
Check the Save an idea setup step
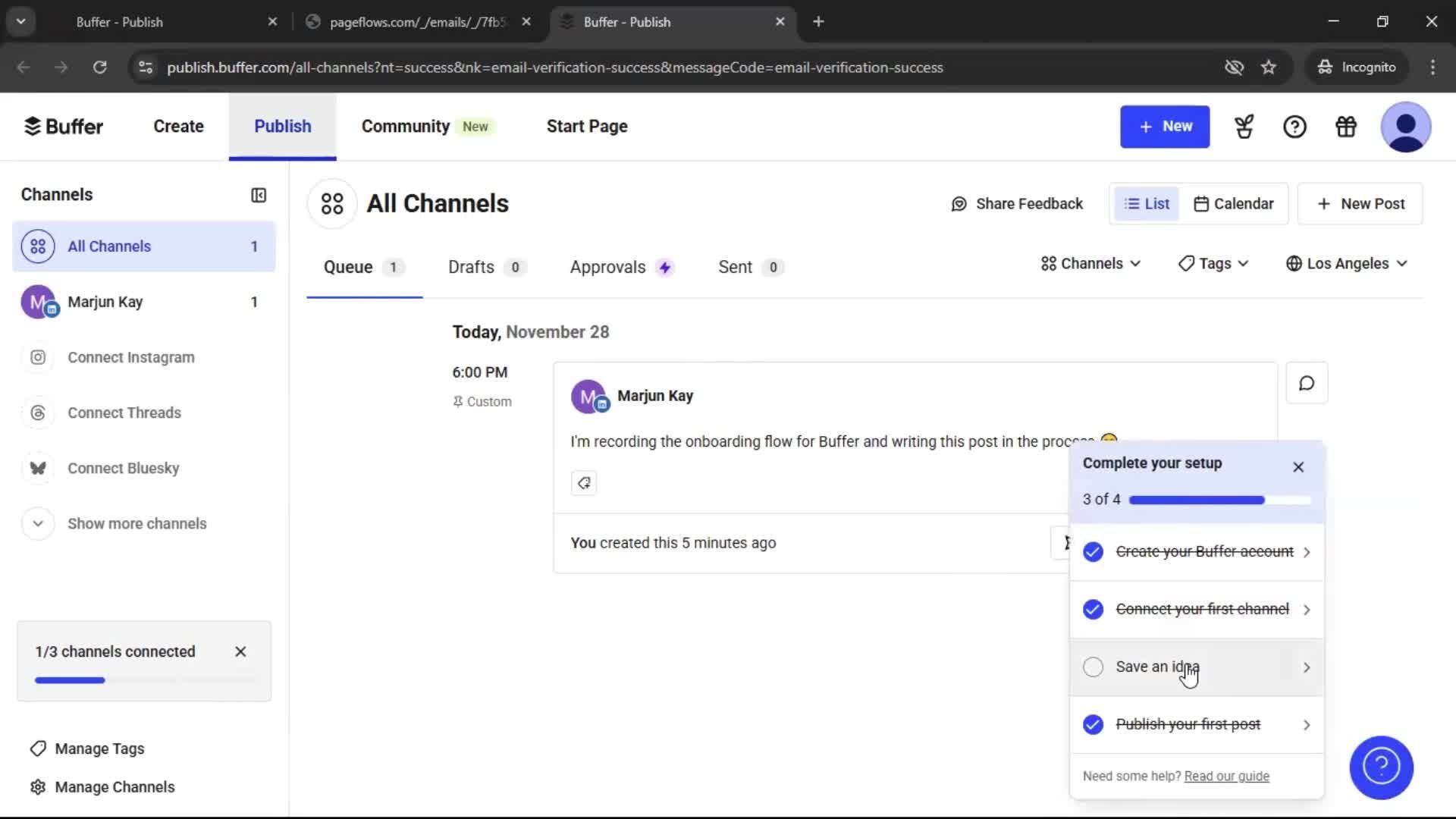point(1093,667)
